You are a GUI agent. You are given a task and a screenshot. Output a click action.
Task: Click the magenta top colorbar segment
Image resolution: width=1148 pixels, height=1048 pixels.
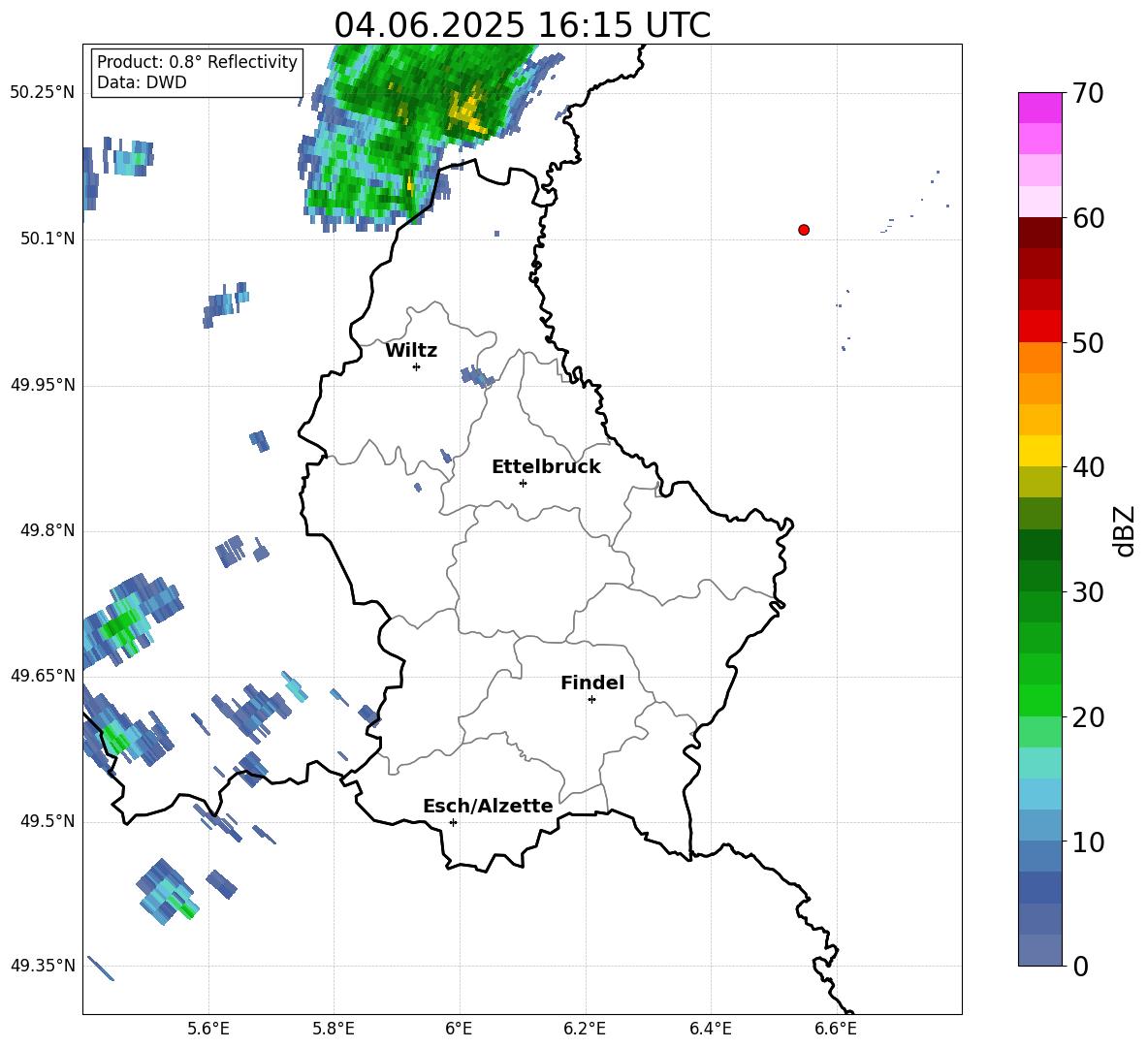click(x=1039, y=108)
